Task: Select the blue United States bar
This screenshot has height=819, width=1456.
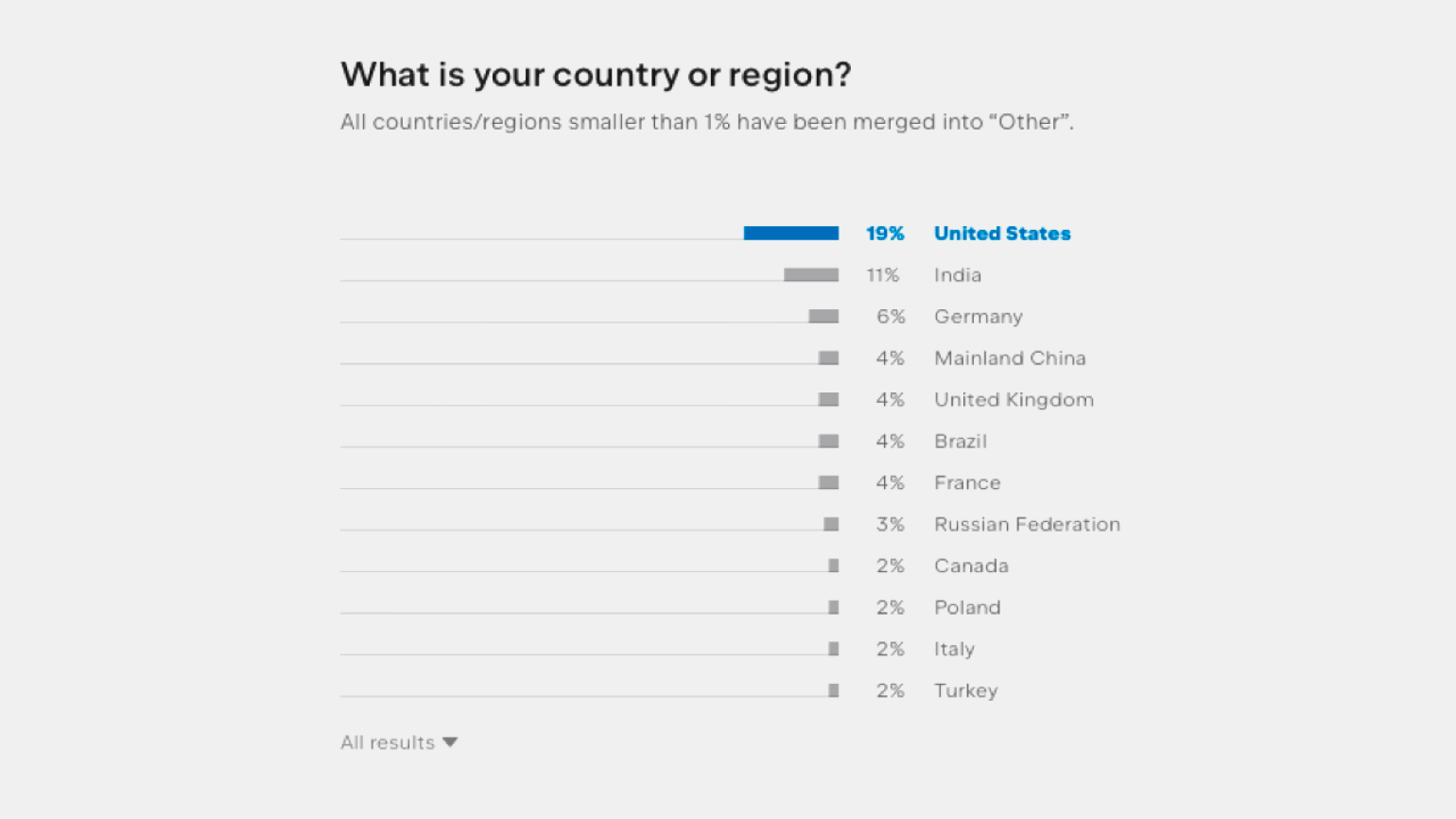Action: pos(791,234)
